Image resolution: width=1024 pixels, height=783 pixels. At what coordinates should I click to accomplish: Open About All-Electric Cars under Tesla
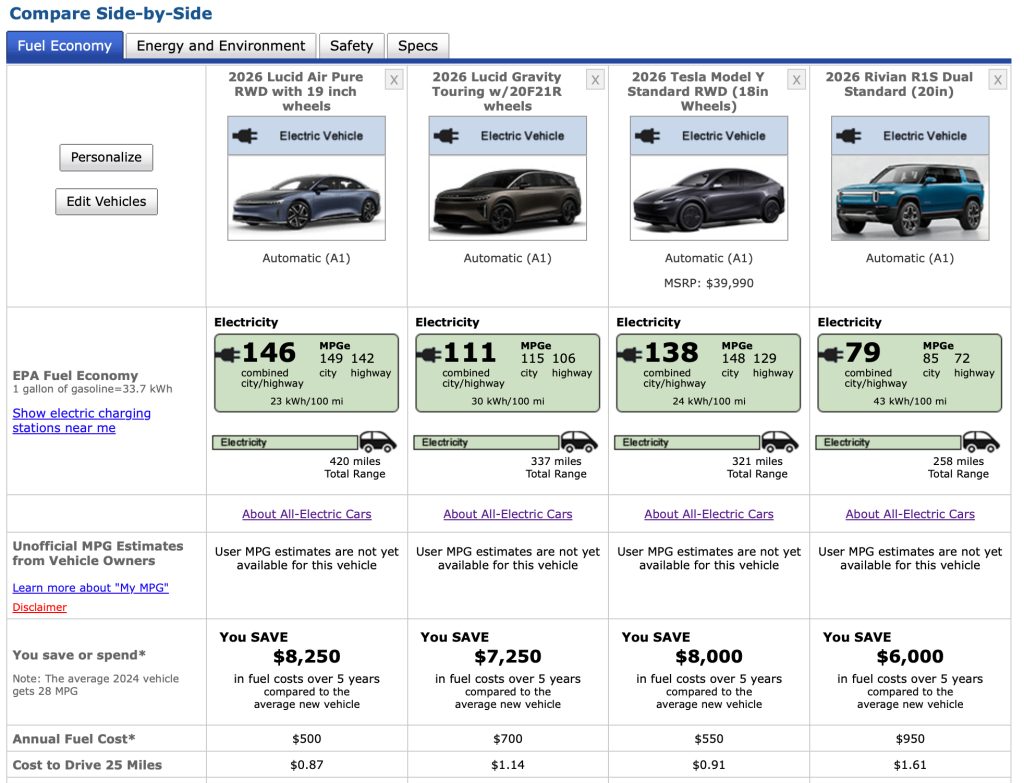[x=708, y=514]
